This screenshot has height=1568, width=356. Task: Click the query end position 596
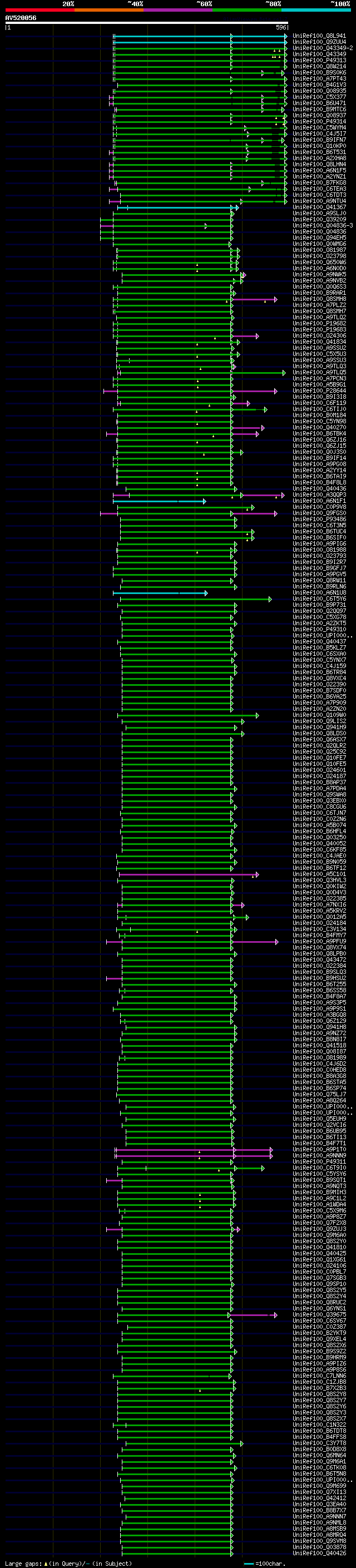(x=281, y=27)
